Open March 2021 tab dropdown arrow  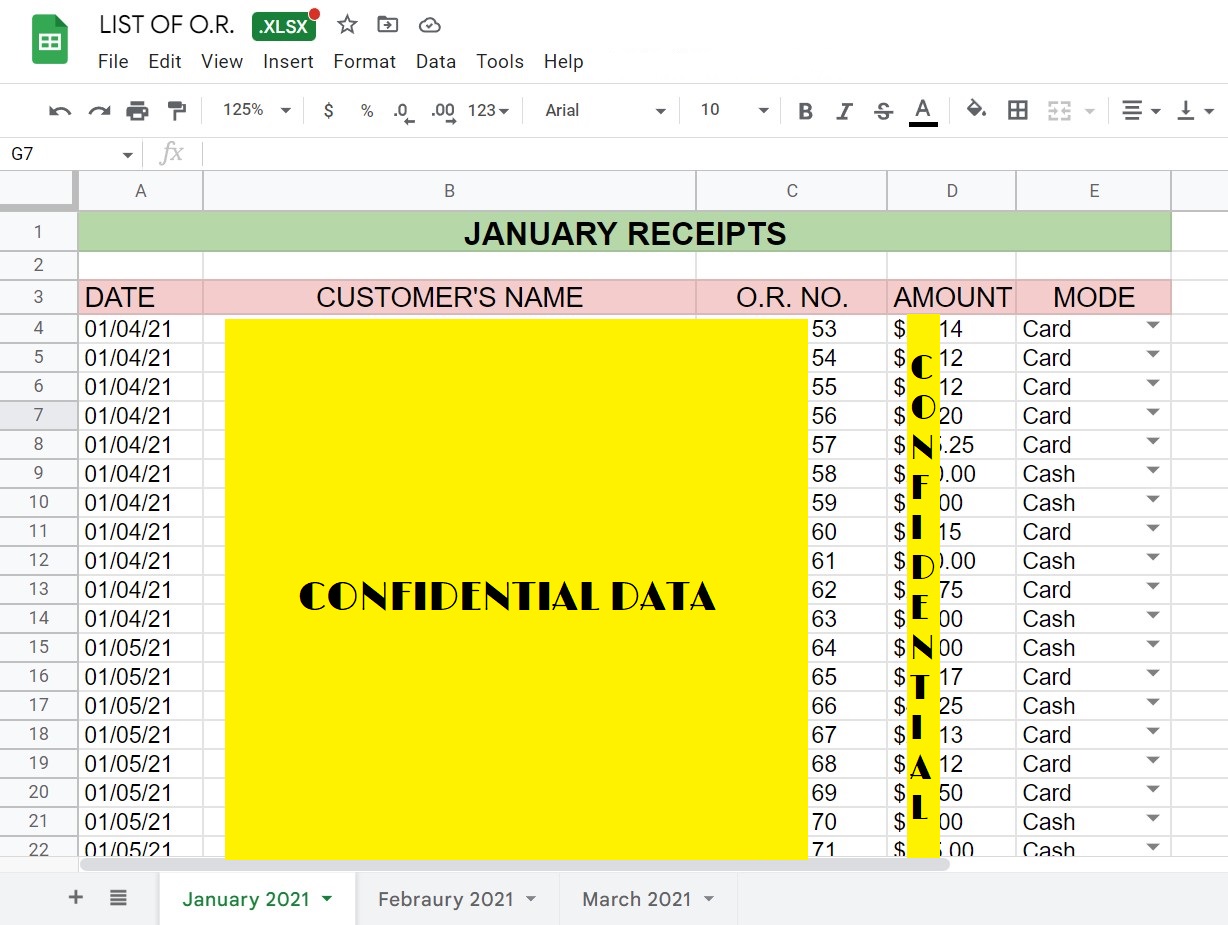[x=709, y=899]
